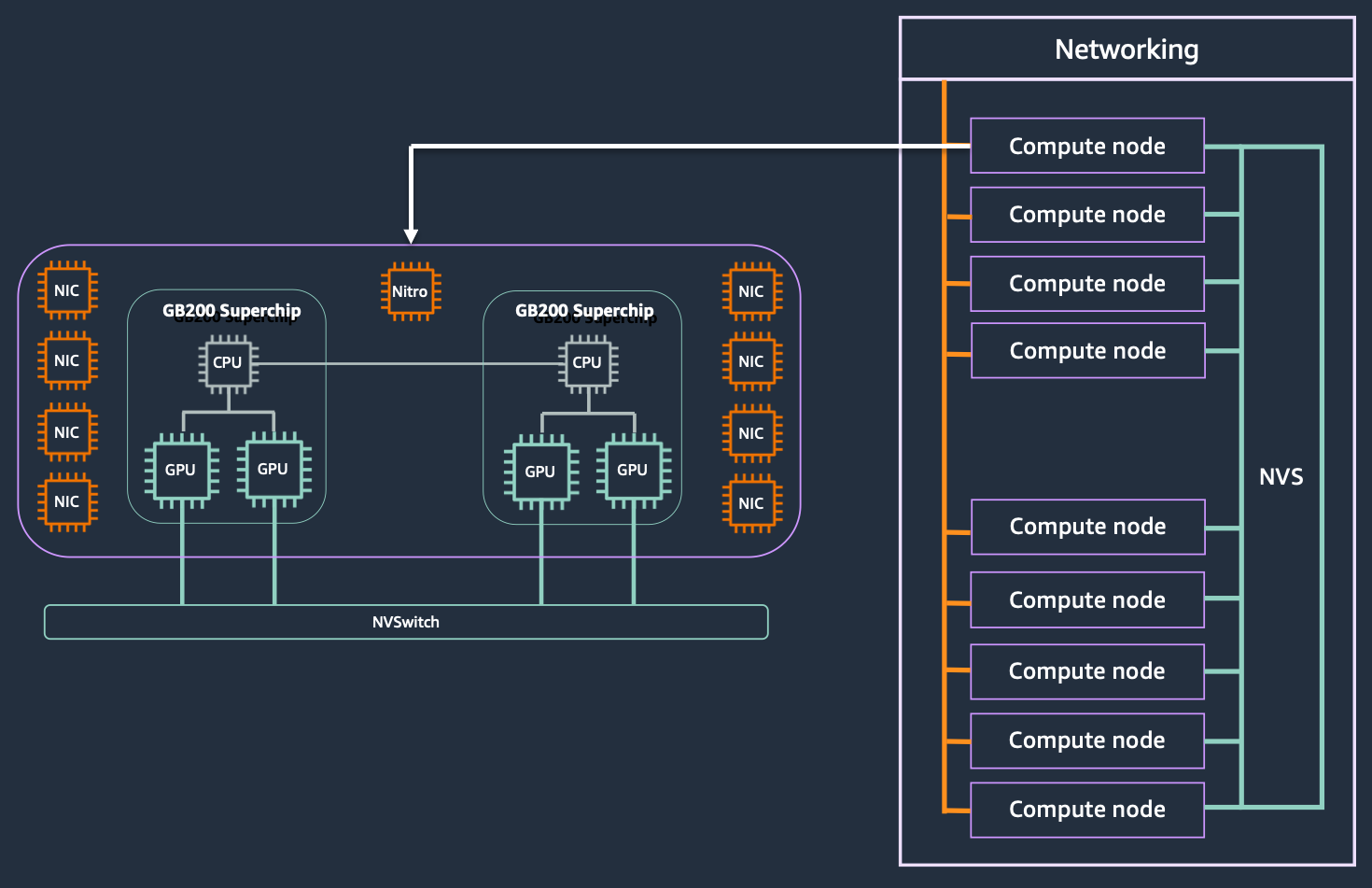Select the NVSwitch bar
Screen dimensions: 1372x888
406,622
